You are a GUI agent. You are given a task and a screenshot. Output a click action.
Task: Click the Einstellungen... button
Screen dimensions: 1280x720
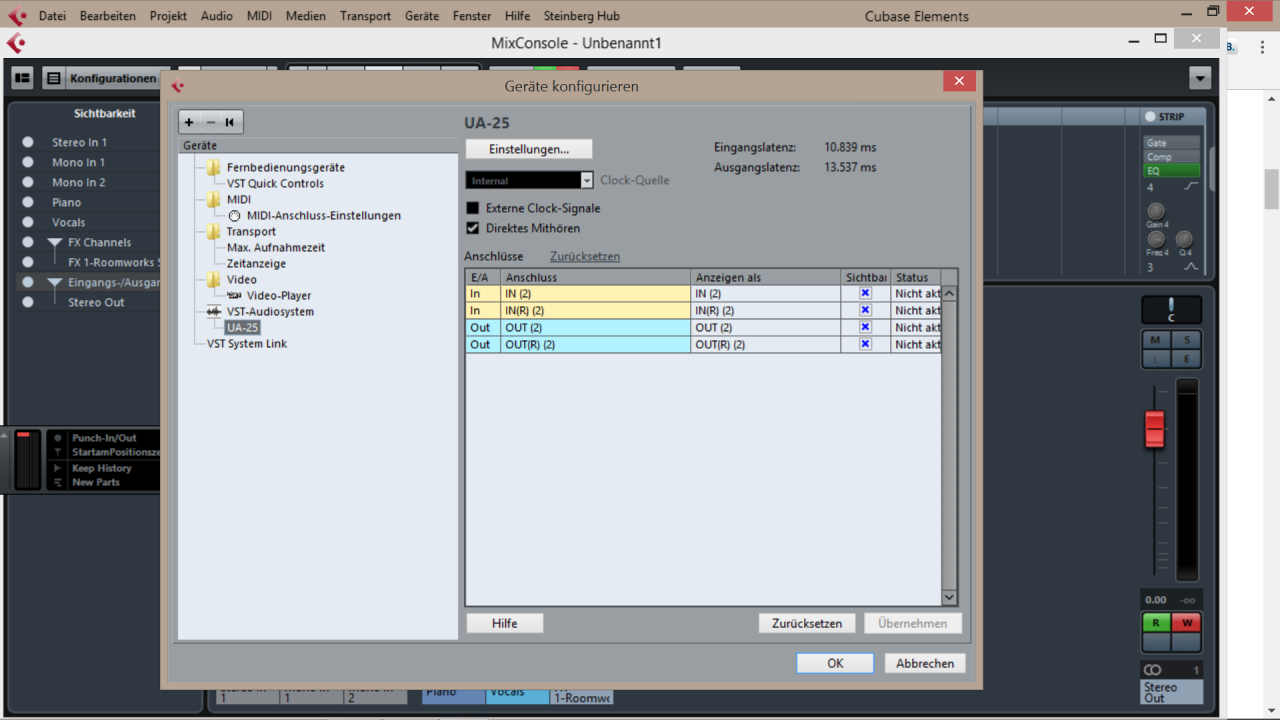pos(529,149)
